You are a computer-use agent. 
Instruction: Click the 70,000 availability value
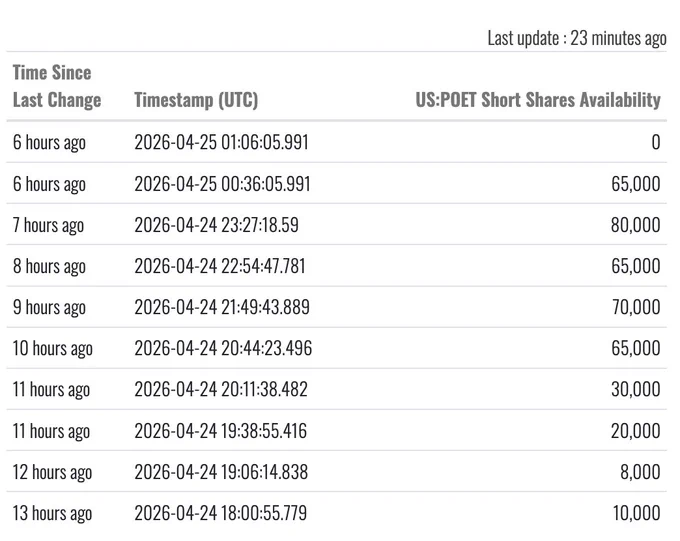pos(636,307)
